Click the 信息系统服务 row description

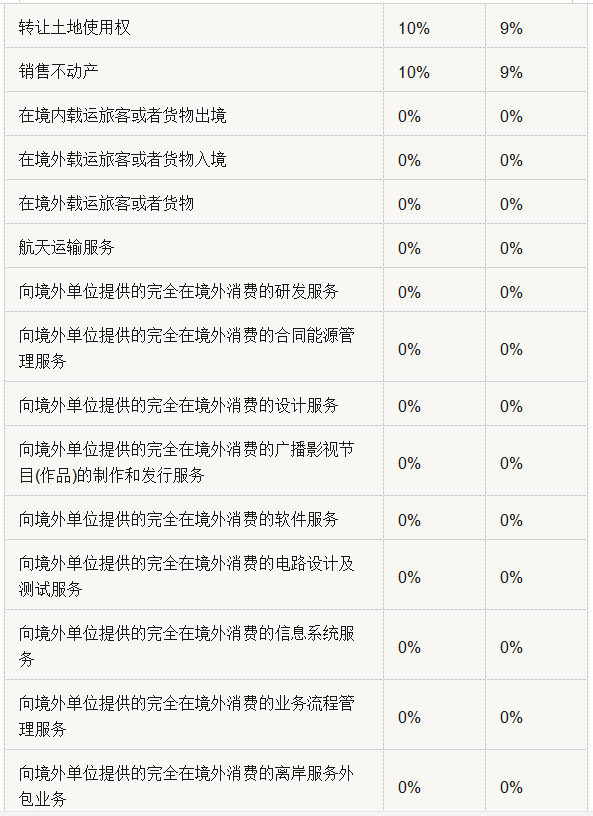[187, 646]
